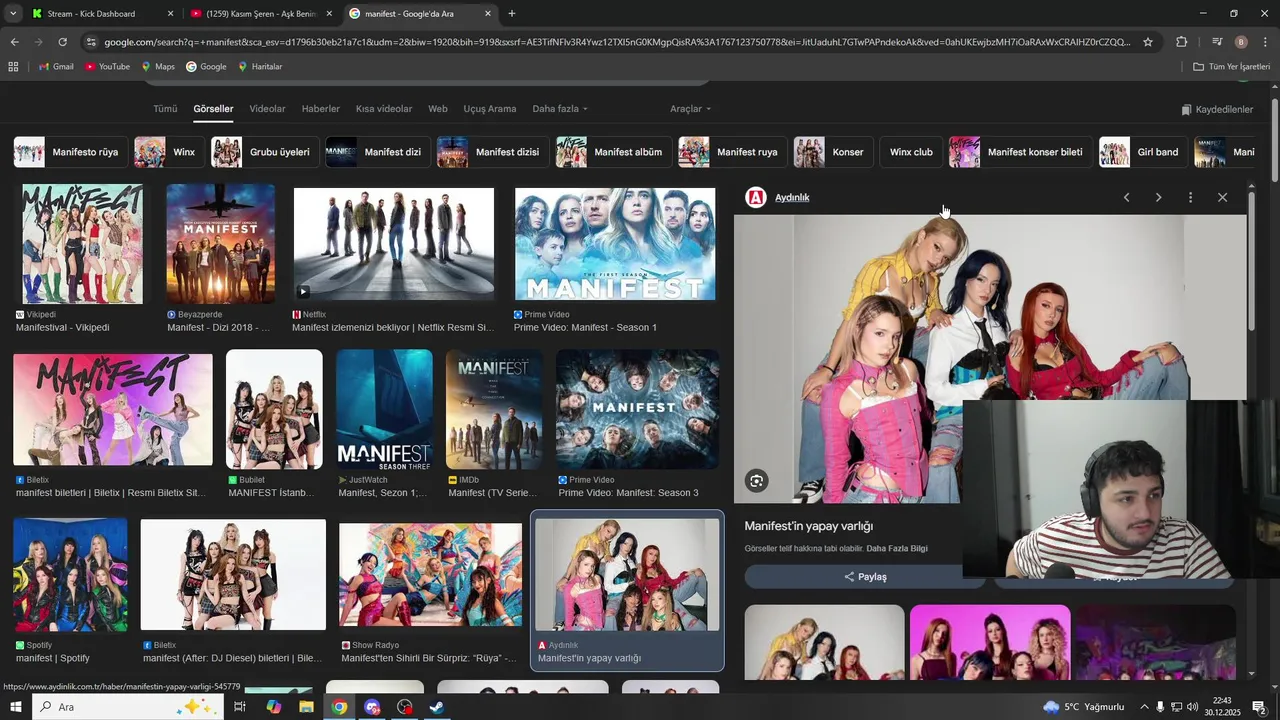The height and width of the screenshot is (720, 1280).
Task: Show previous image in preview panel
Action: (1126, 197)
